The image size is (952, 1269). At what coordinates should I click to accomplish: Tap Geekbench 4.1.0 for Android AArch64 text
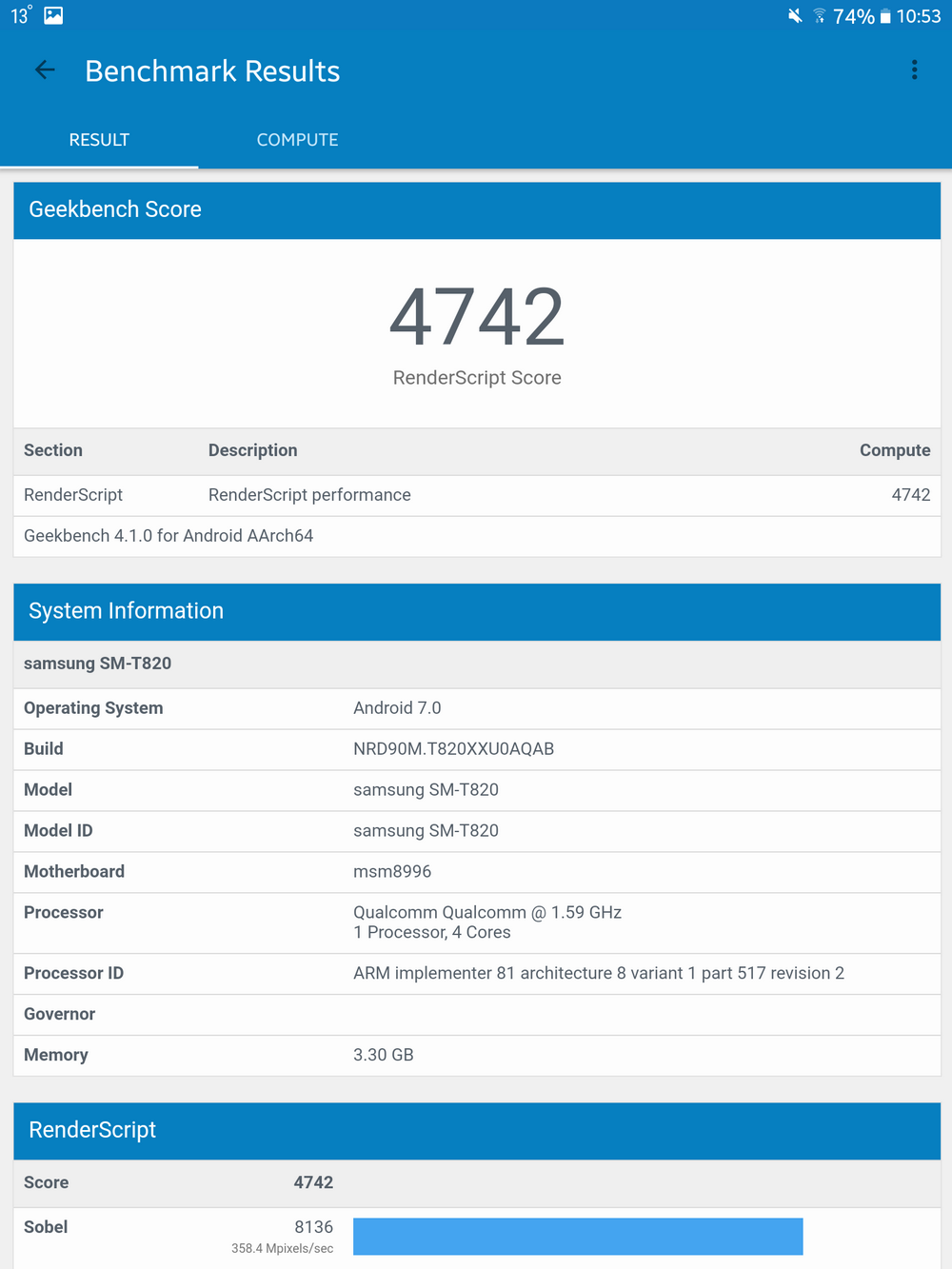pyautogui.click(x=169, y=536)
